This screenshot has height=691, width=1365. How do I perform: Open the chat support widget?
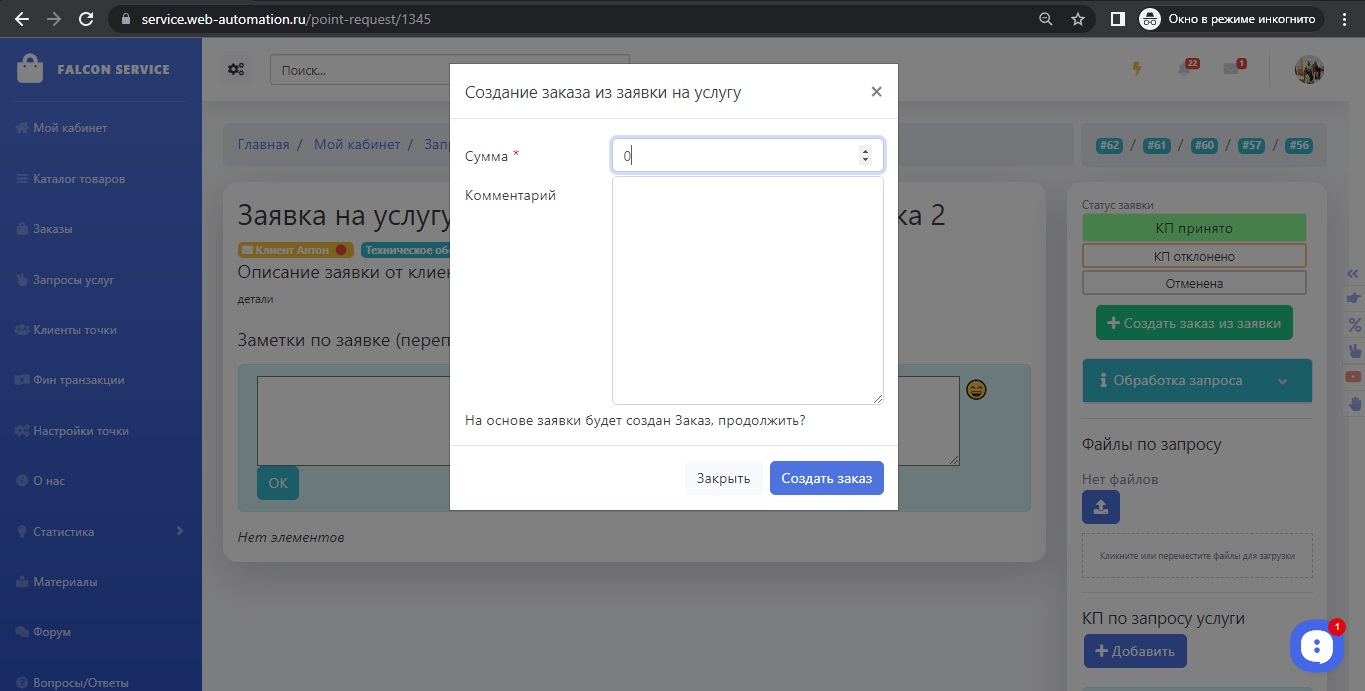1316,647
